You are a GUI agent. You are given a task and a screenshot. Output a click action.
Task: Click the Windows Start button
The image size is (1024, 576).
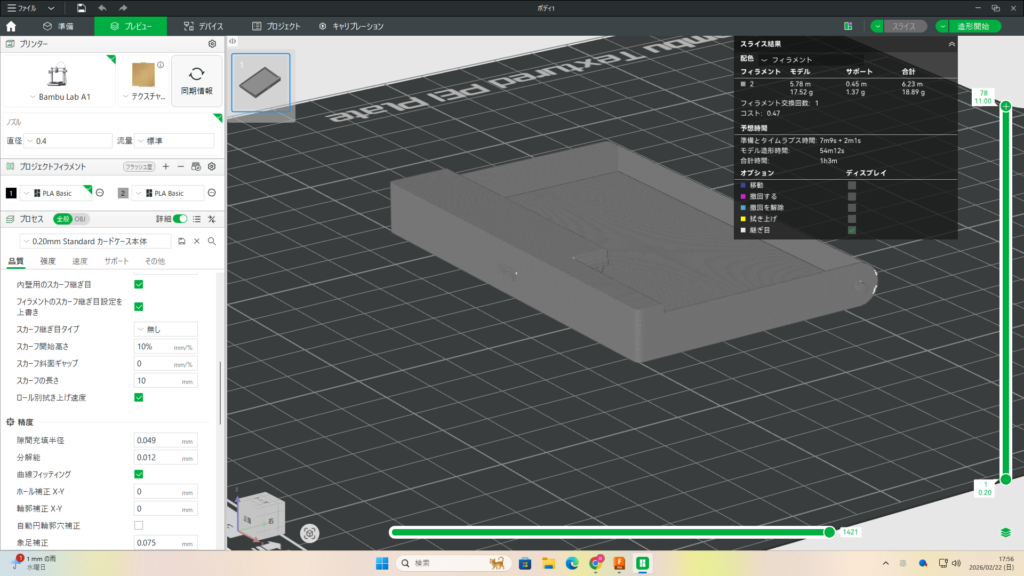[382, 563]
